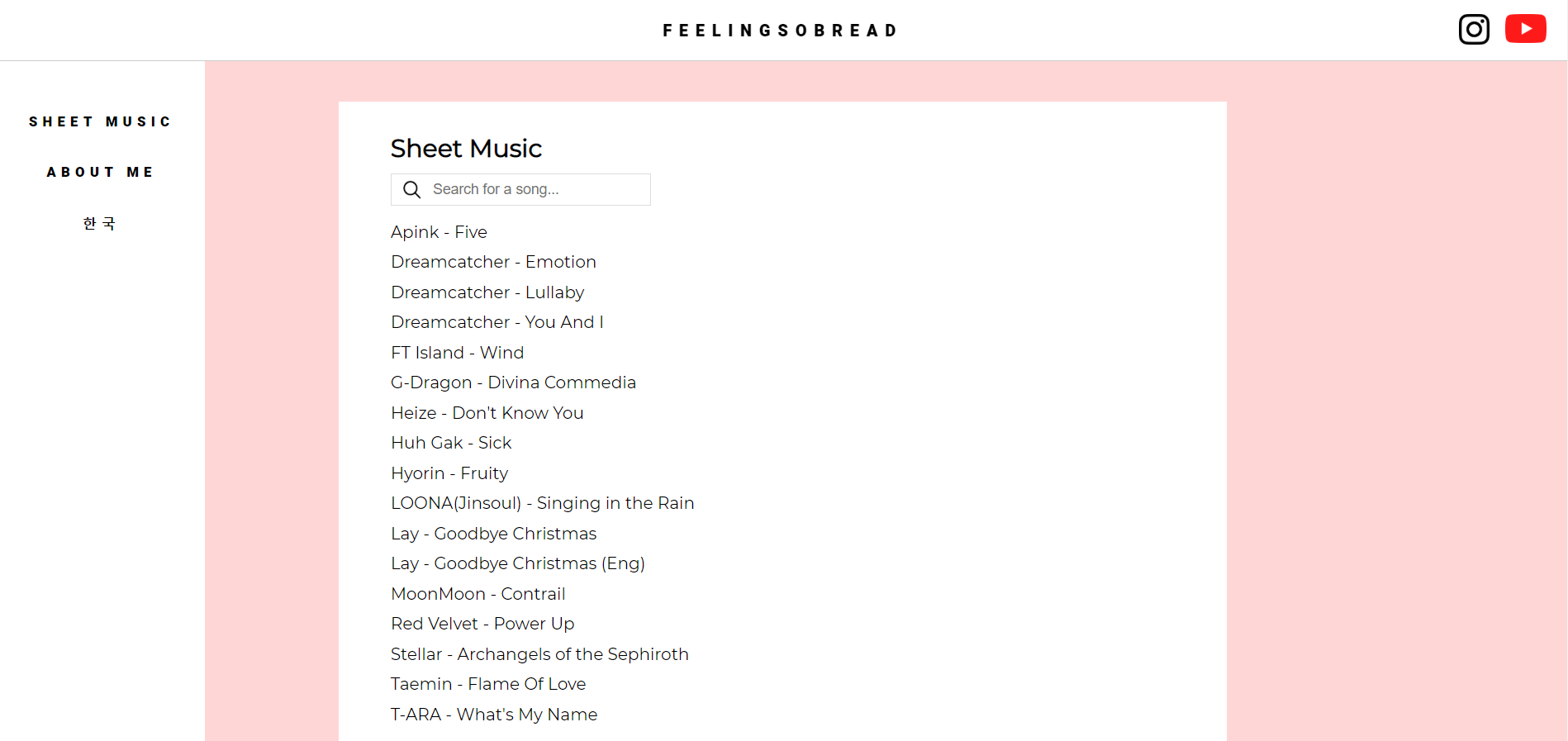Open the YouTube channel icon
1568x741 pixels.
point(1525,29)
